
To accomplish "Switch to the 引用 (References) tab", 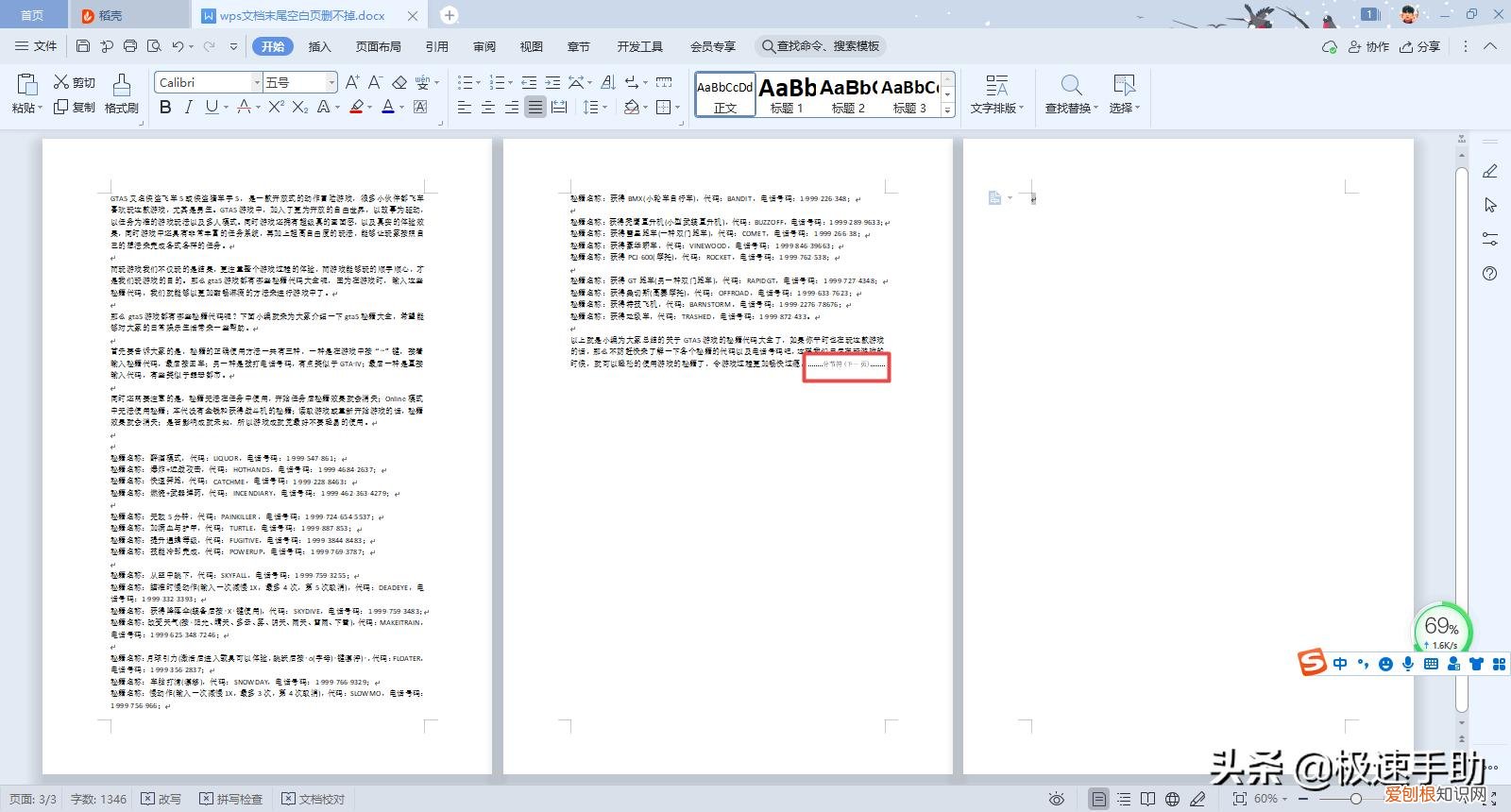I will point(436,46).
